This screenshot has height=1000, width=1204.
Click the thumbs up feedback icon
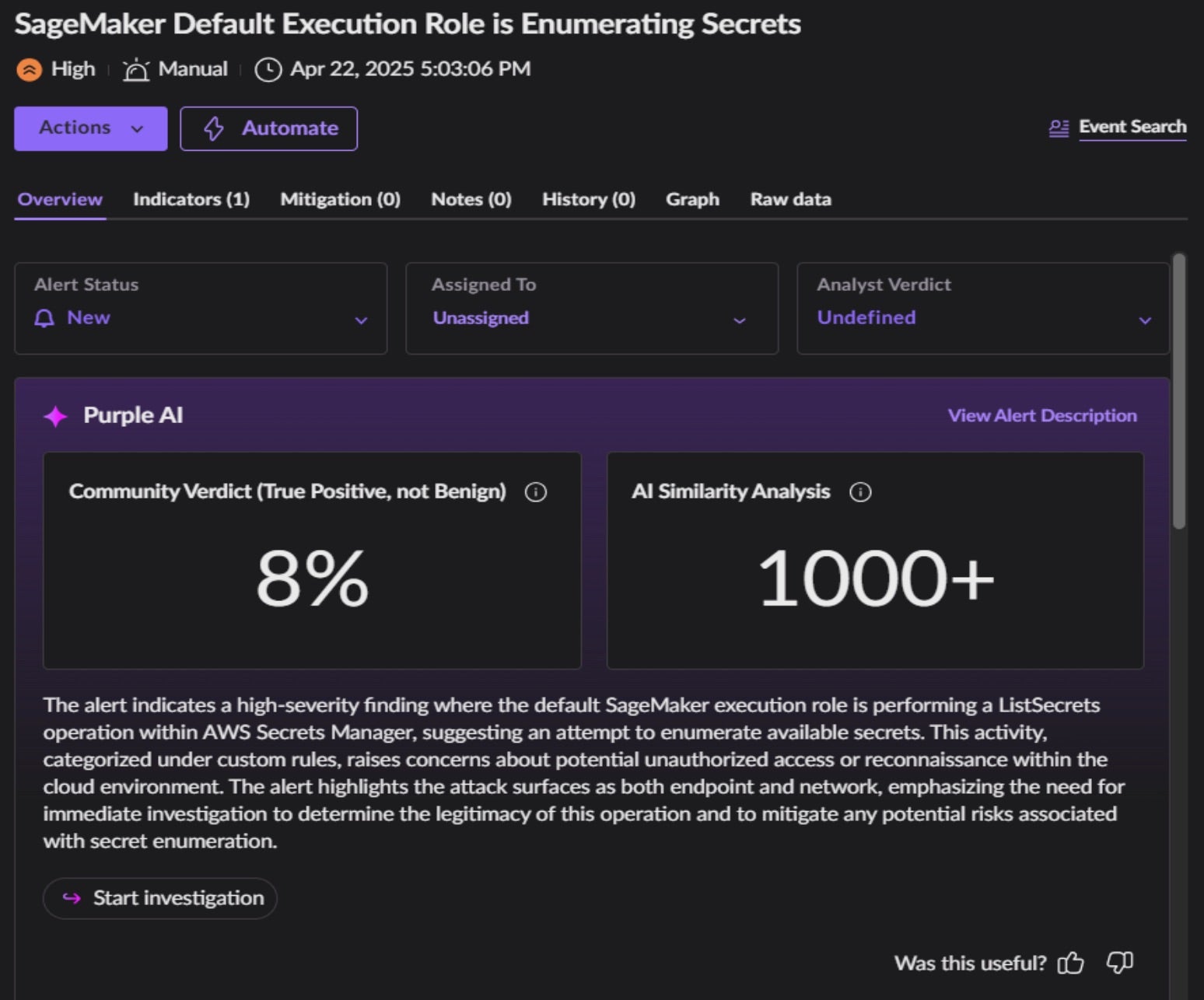pyautogui.click(x=1071, y=963)
